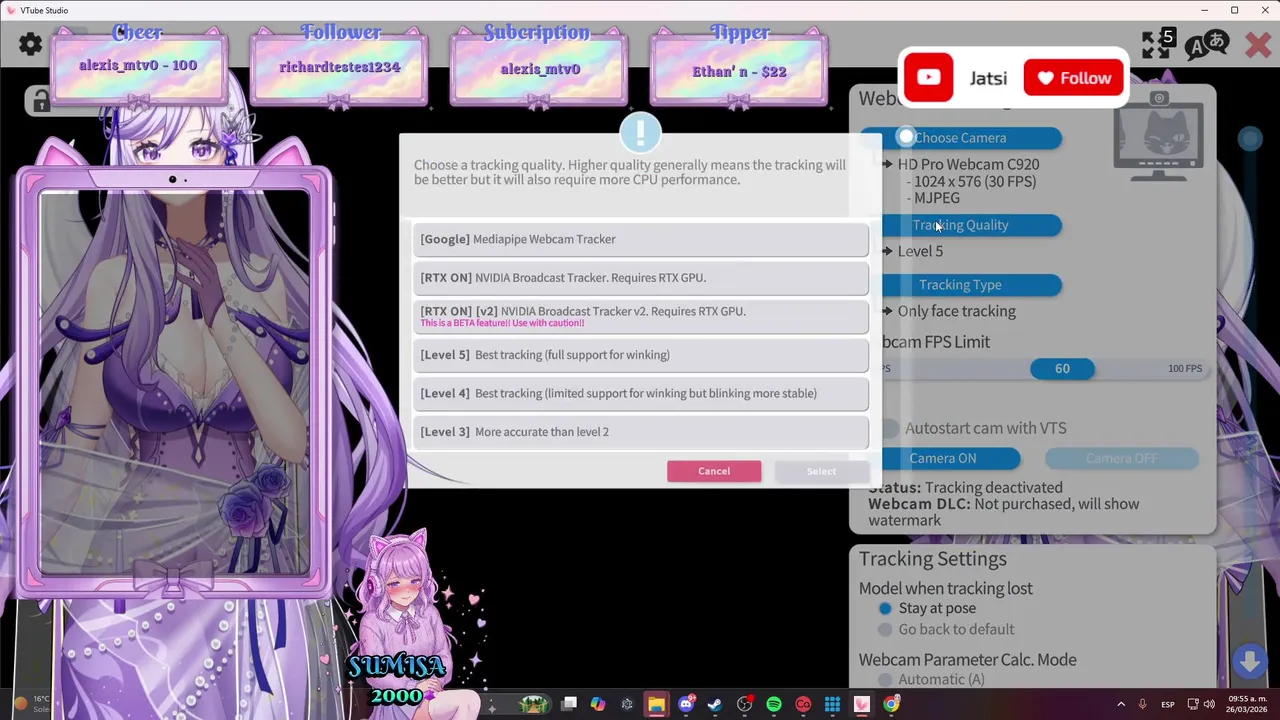
Task: Click the red Ca app taskbar icon
Action: (803, 704)
